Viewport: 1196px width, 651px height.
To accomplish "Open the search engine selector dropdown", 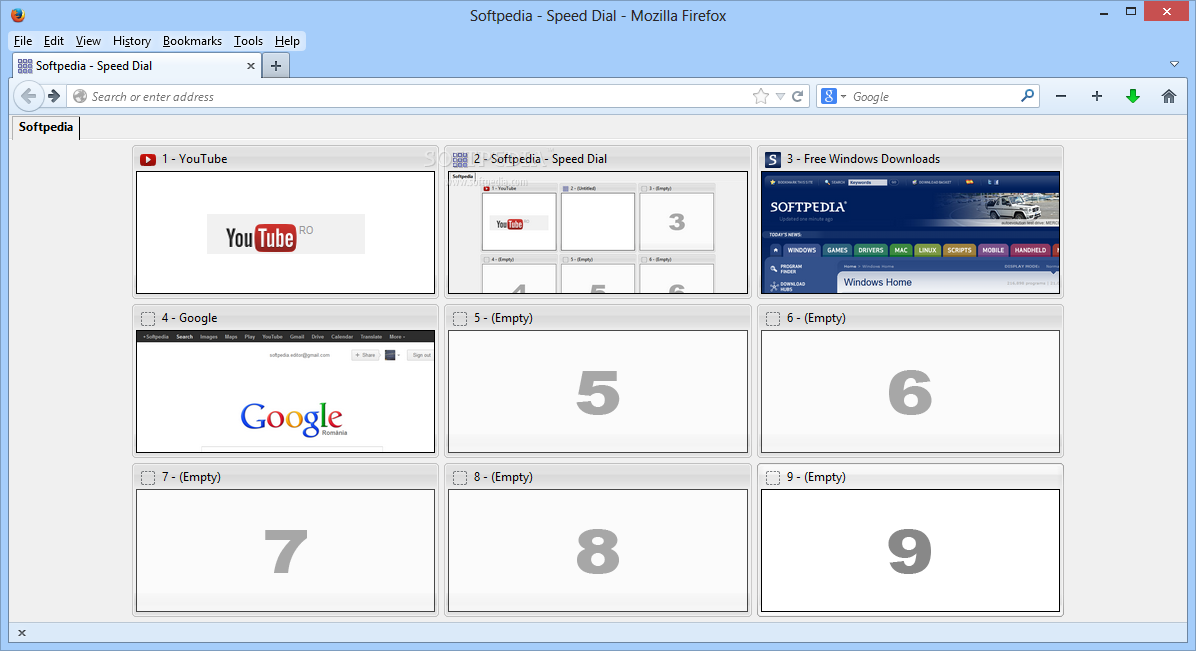I will (833, 96).
